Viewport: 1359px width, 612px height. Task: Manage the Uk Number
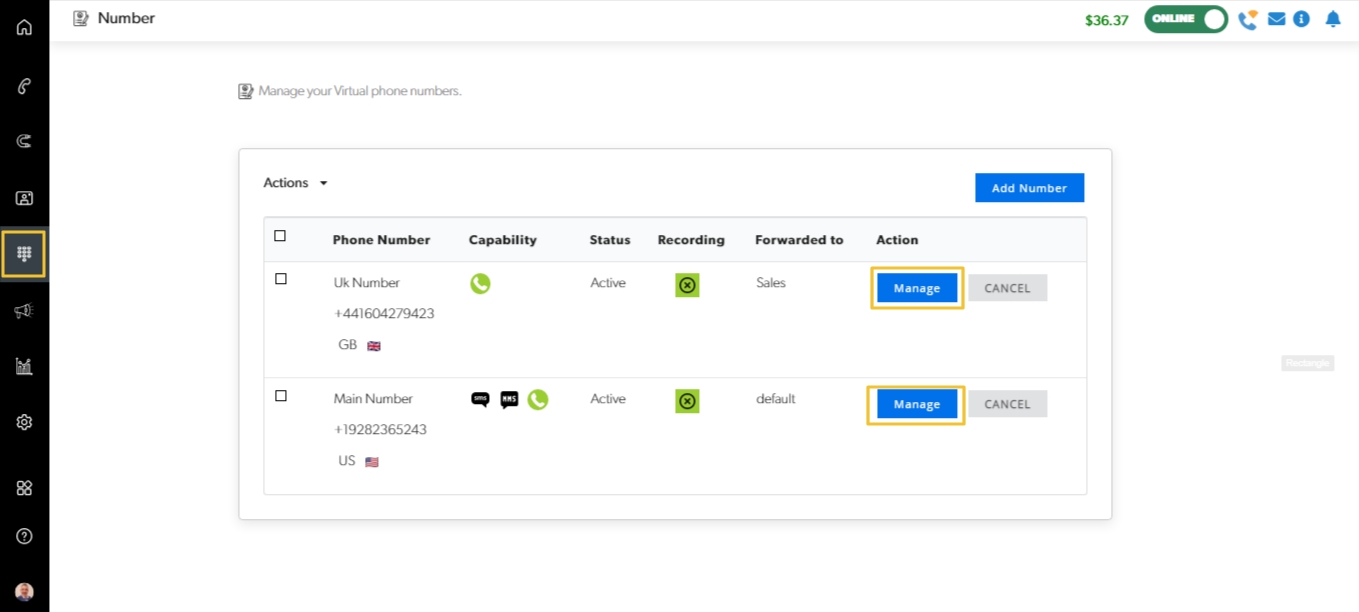click(x=917, y=288)
